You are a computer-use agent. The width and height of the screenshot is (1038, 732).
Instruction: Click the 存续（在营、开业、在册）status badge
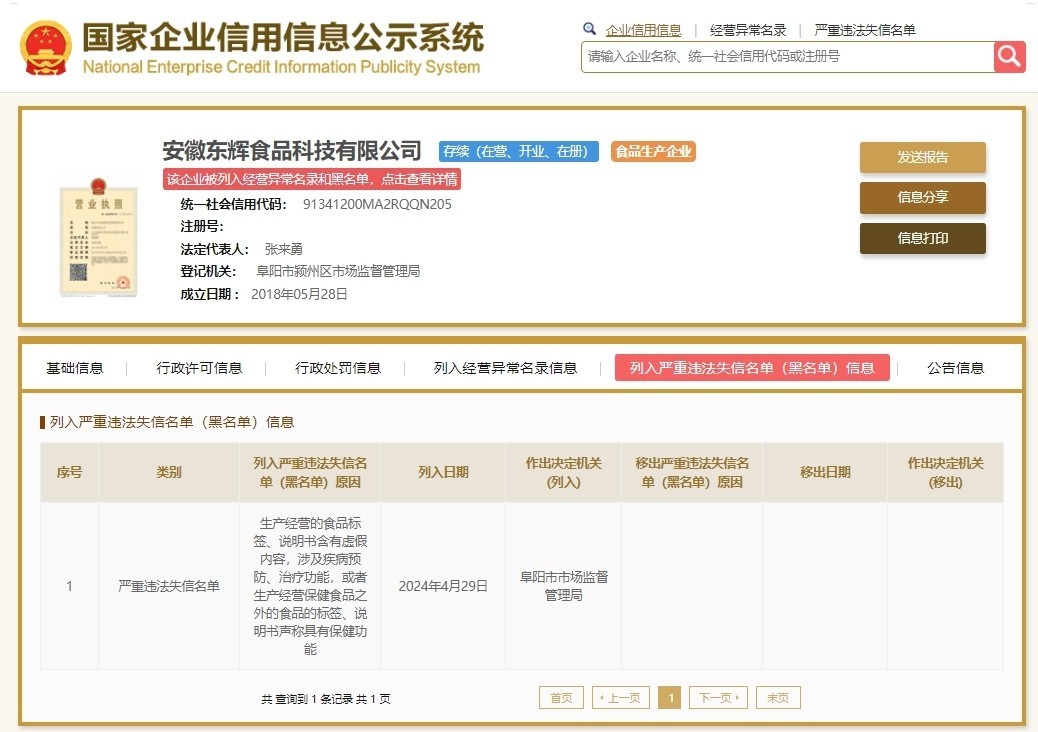(518, 152)
